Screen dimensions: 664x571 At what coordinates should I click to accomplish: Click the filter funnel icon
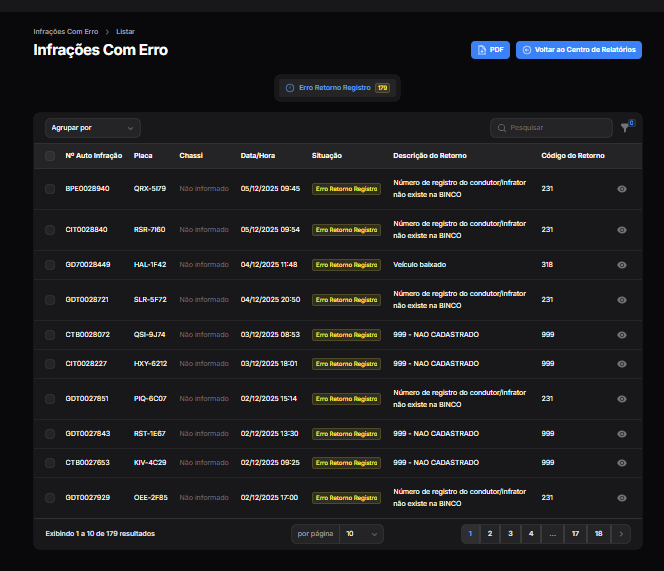[x=625, y=128]
